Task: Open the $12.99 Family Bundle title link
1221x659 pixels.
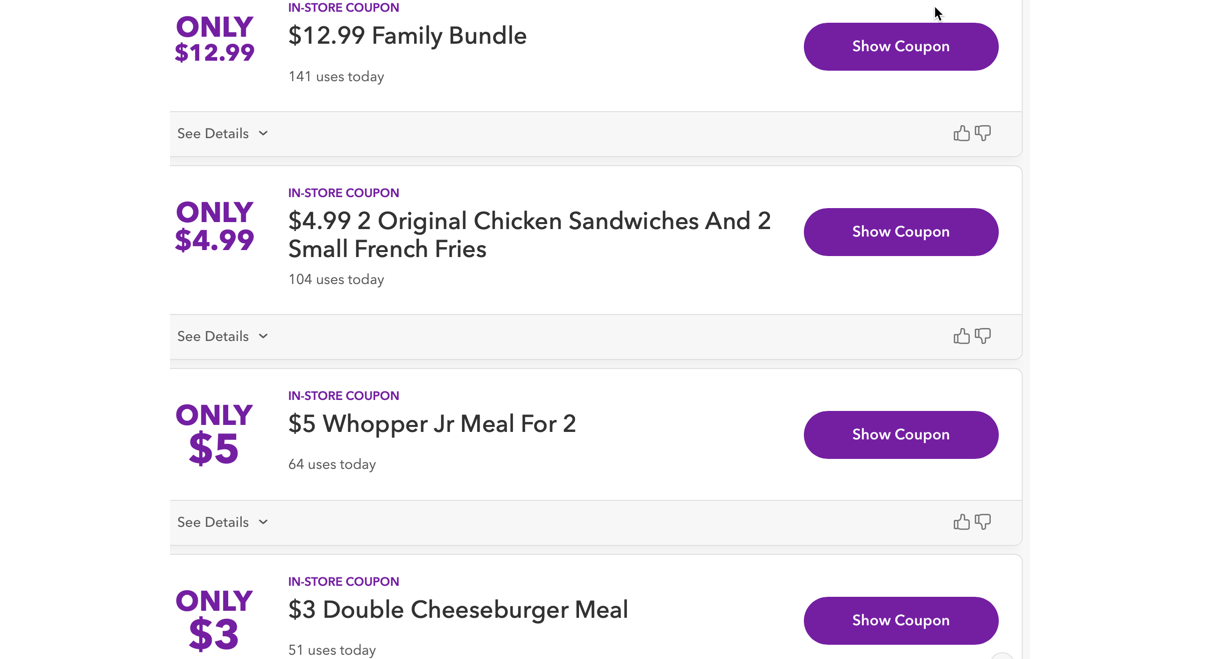Action: [x=407, y=36]
